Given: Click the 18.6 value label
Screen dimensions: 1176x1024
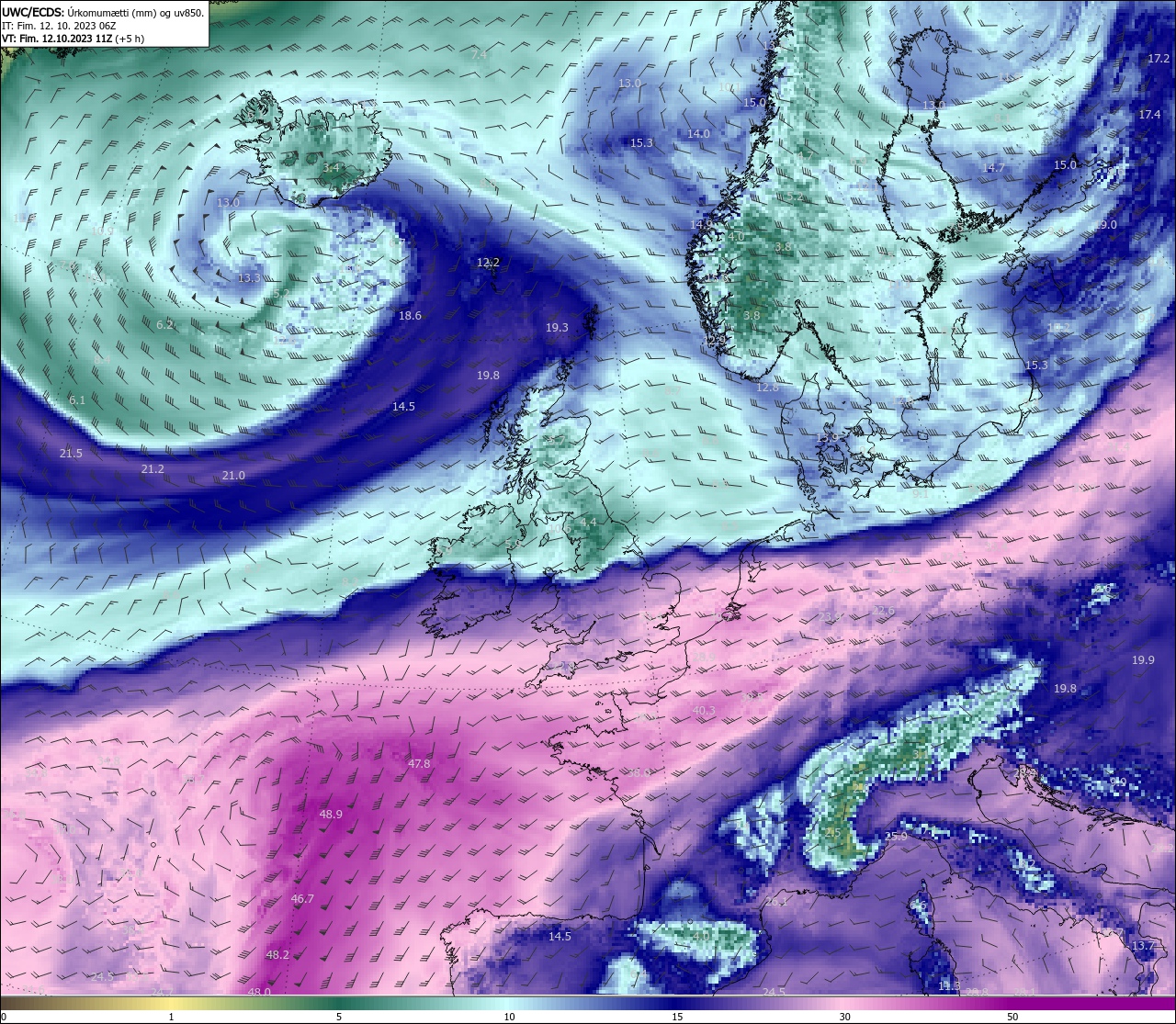Looking at the screenshot, I should point(410,316).
